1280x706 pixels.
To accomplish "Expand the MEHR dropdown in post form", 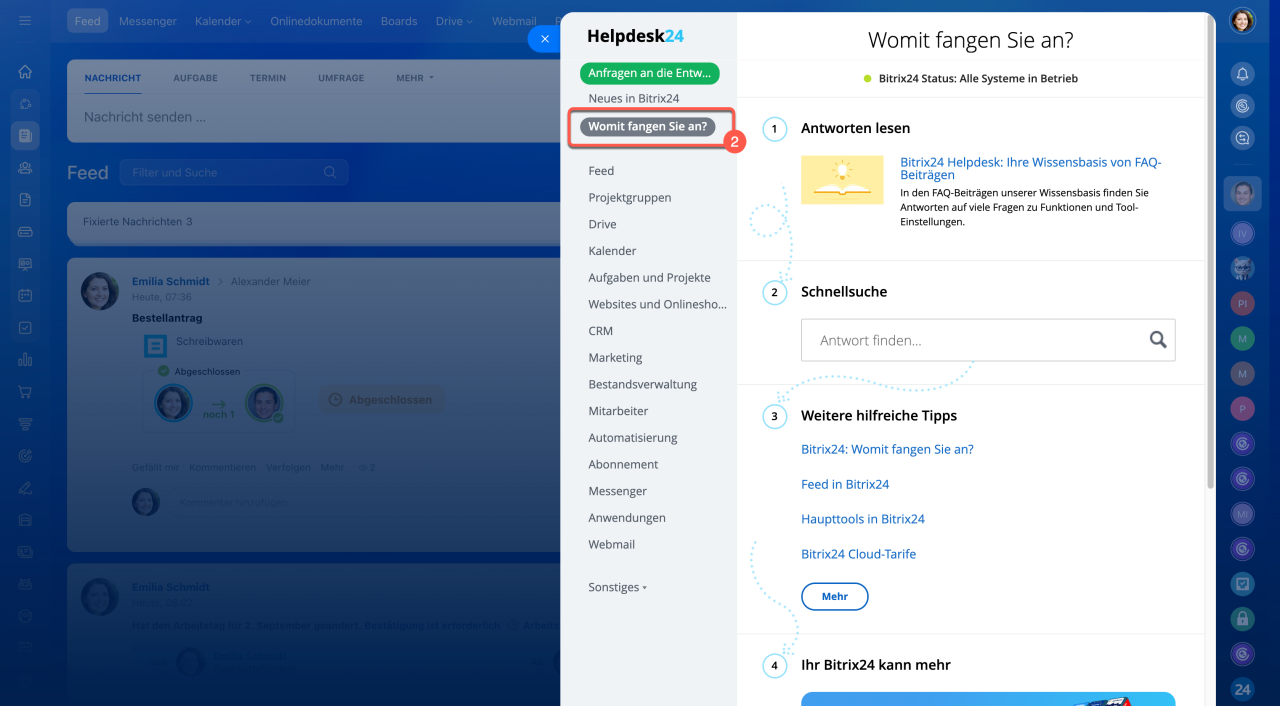I will click(x=415, y=78).
